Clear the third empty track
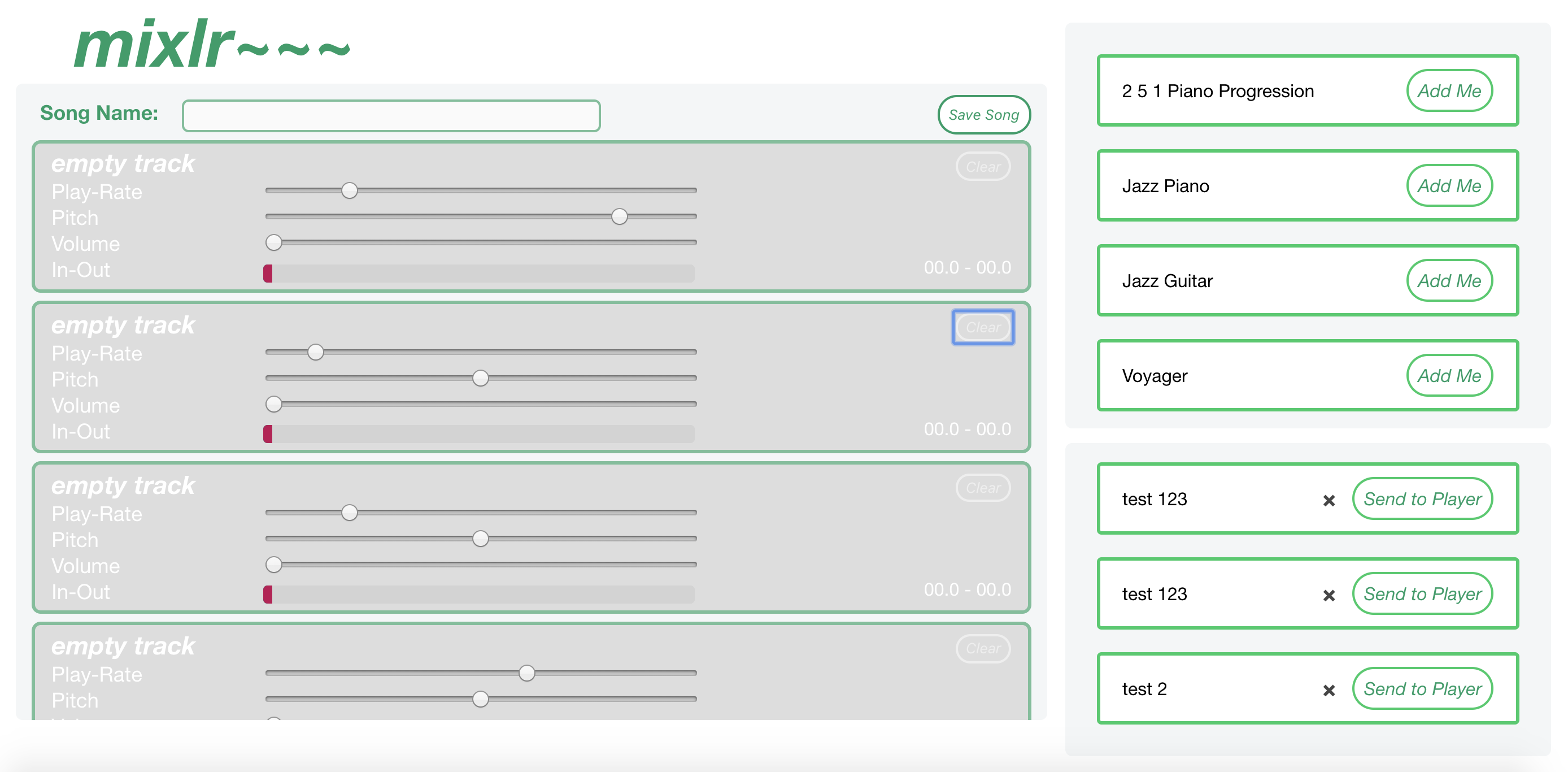The width and height of the screenshot is (1568, 772). pyautogui.click(x=982, y=488)
